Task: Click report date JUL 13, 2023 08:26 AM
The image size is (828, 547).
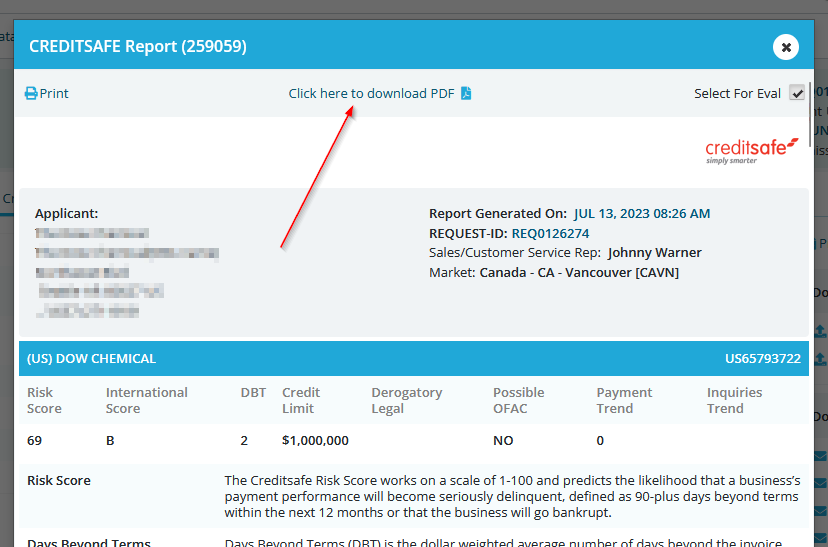Action: point(642,213)
